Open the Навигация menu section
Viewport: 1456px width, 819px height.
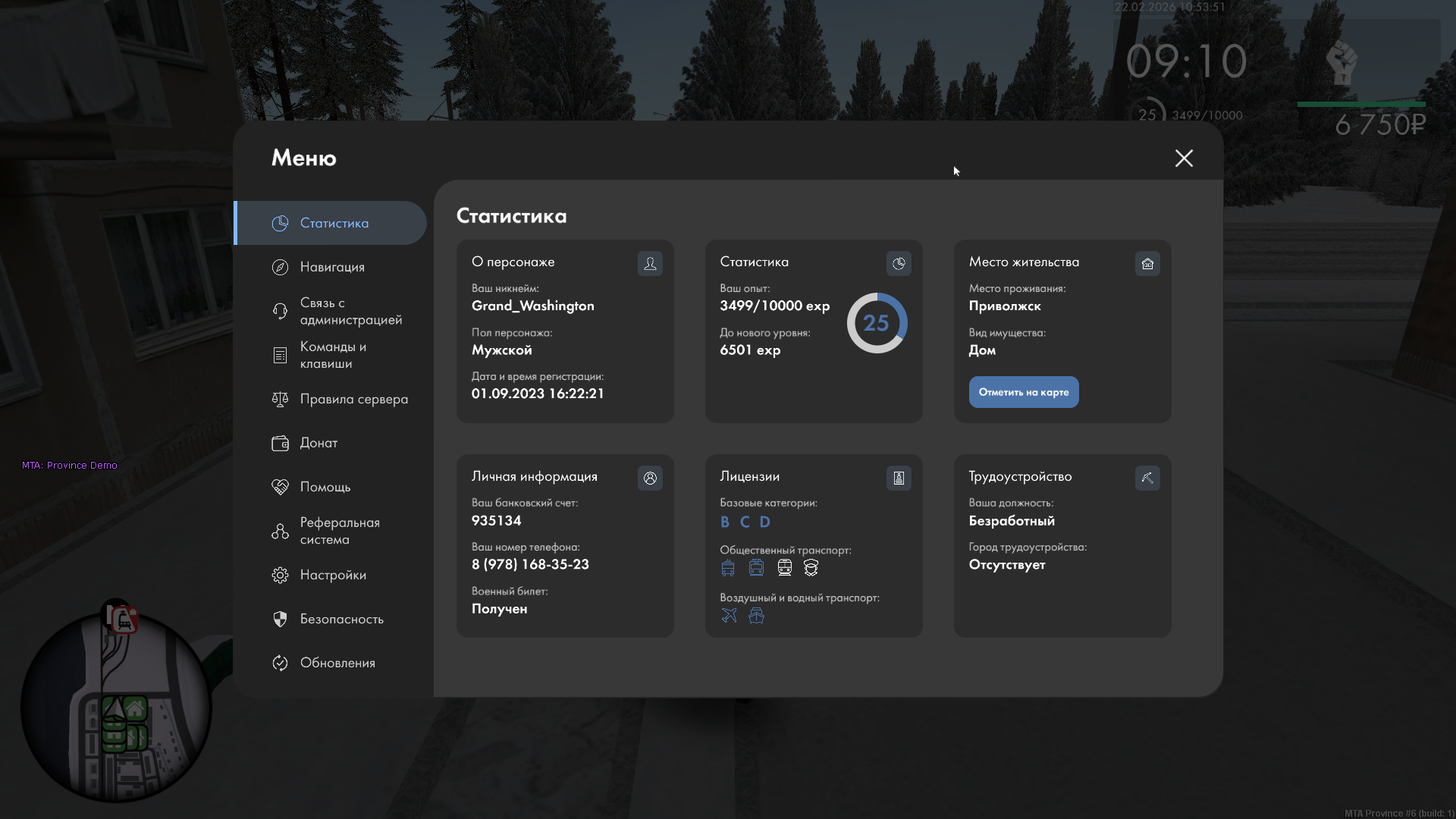tap(331, 267)
